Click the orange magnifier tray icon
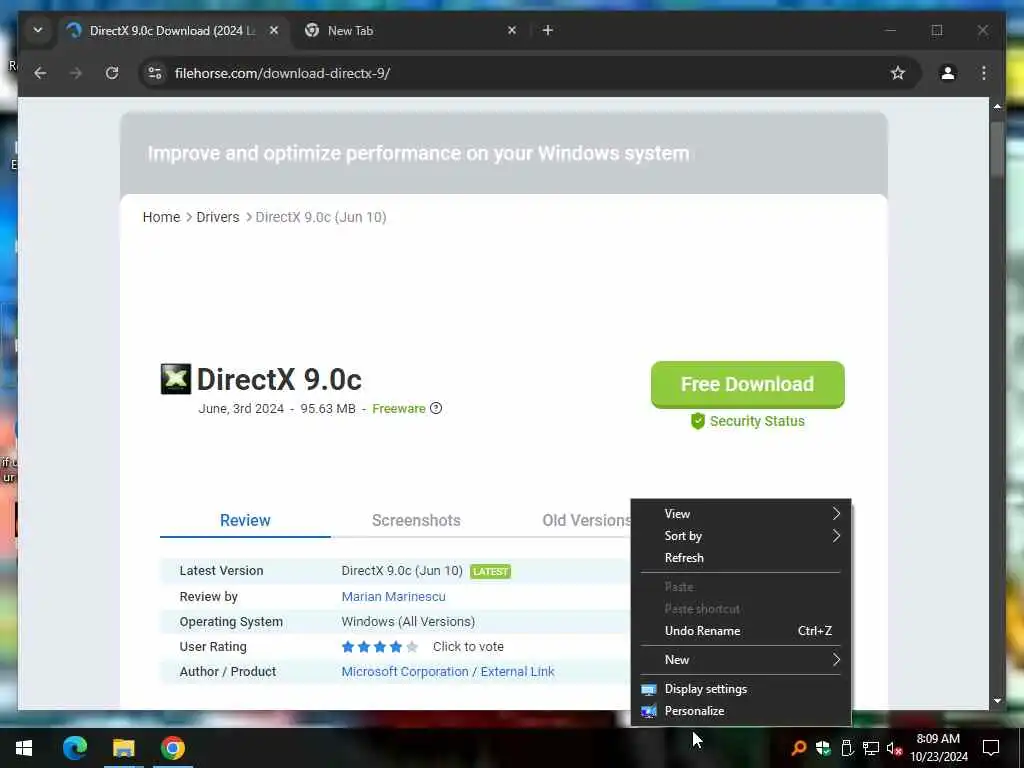The height and width of the screenshot is (768, 1024). (x=798, y=748)
